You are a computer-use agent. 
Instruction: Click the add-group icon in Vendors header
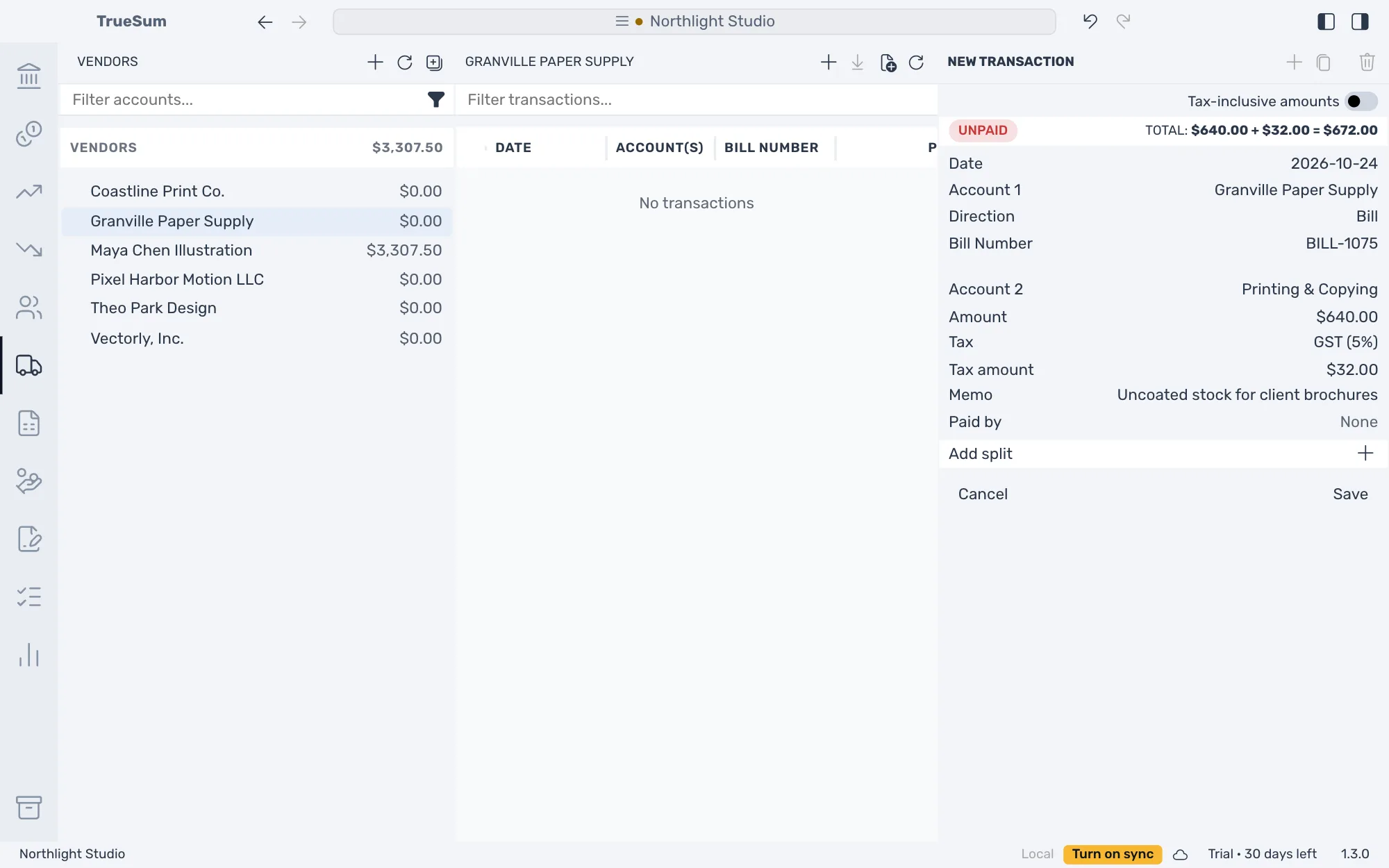tap(434, 62)
